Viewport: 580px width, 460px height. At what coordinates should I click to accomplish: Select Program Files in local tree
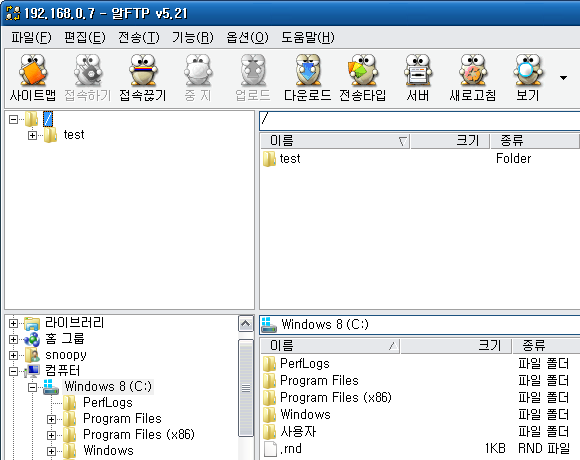pos(122,419)
